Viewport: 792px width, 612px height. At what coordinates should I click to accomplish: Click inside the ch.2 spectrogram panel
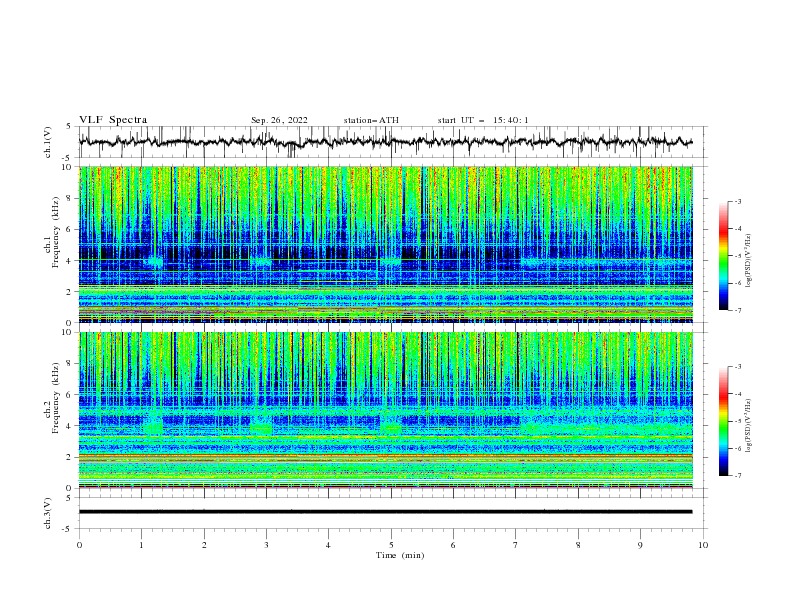pyautogui.click(x=386, y=410)
